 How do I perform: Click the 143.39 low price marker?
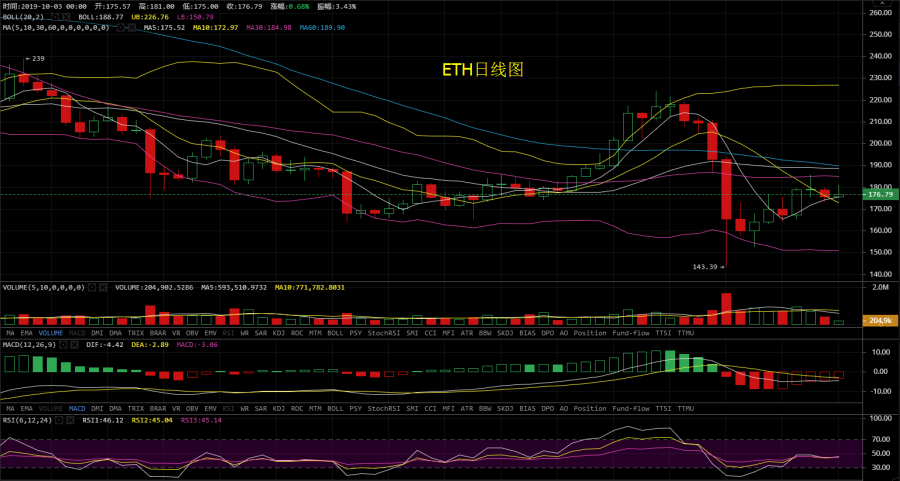709,267
